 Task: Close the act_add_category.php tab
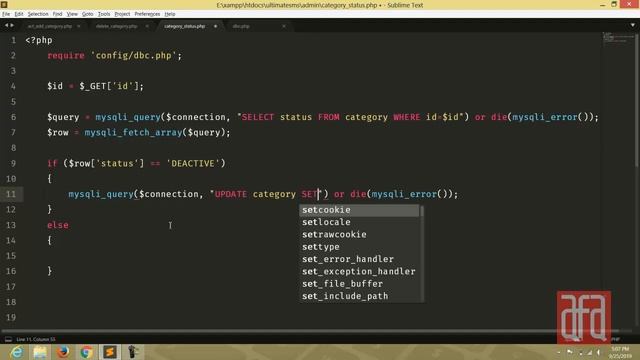[79, 26]
